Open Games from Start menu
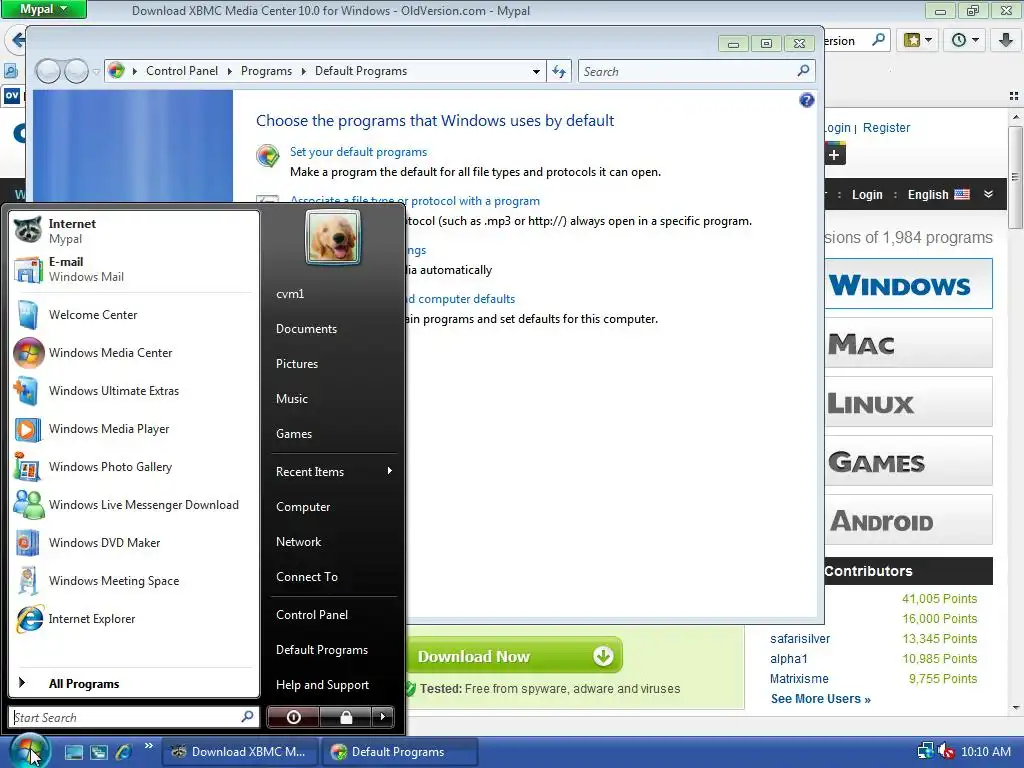 click(x=334, y=434)
